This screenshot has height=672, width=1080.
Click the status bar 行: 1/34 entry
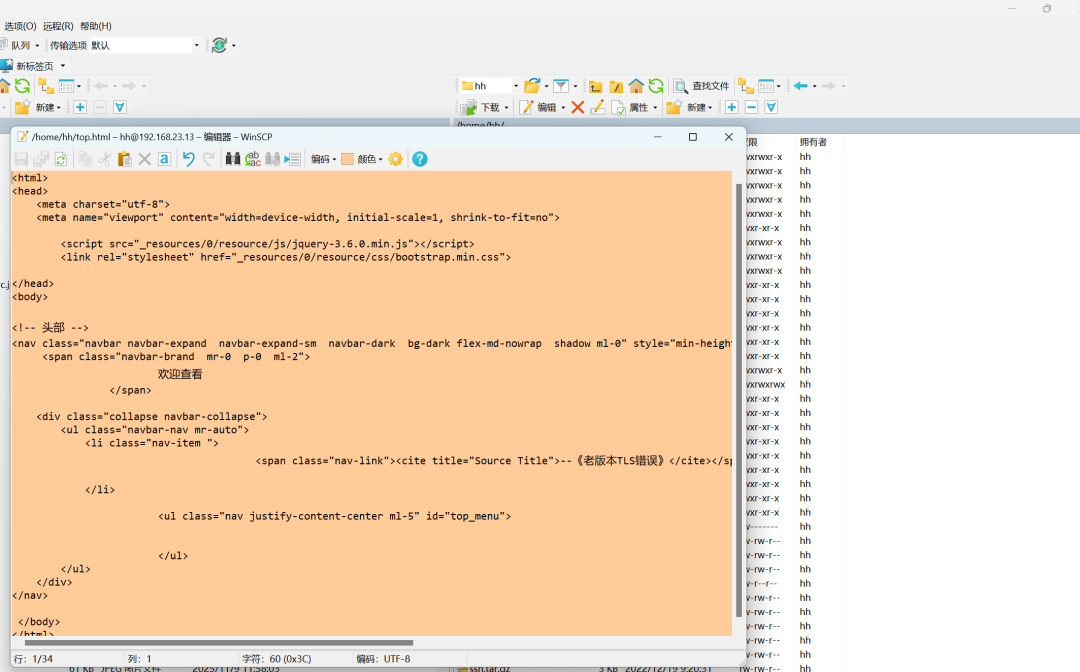(33, 659)
